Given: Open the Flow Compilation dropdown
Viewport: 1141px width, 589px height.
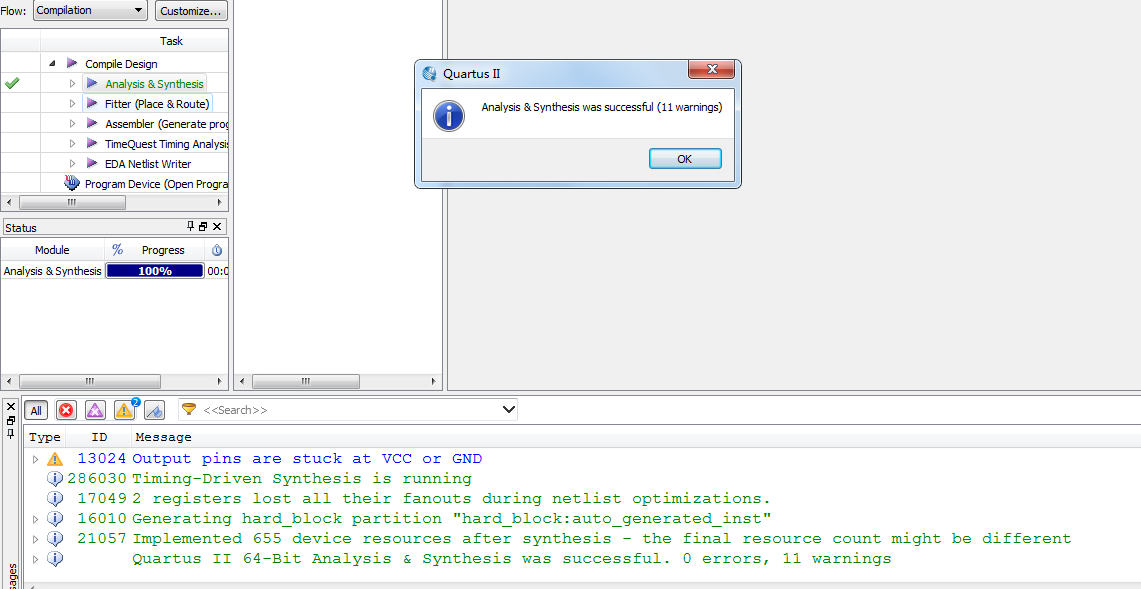Looking at the screenshot, I should pyautogui.click(x=90, y=10).
